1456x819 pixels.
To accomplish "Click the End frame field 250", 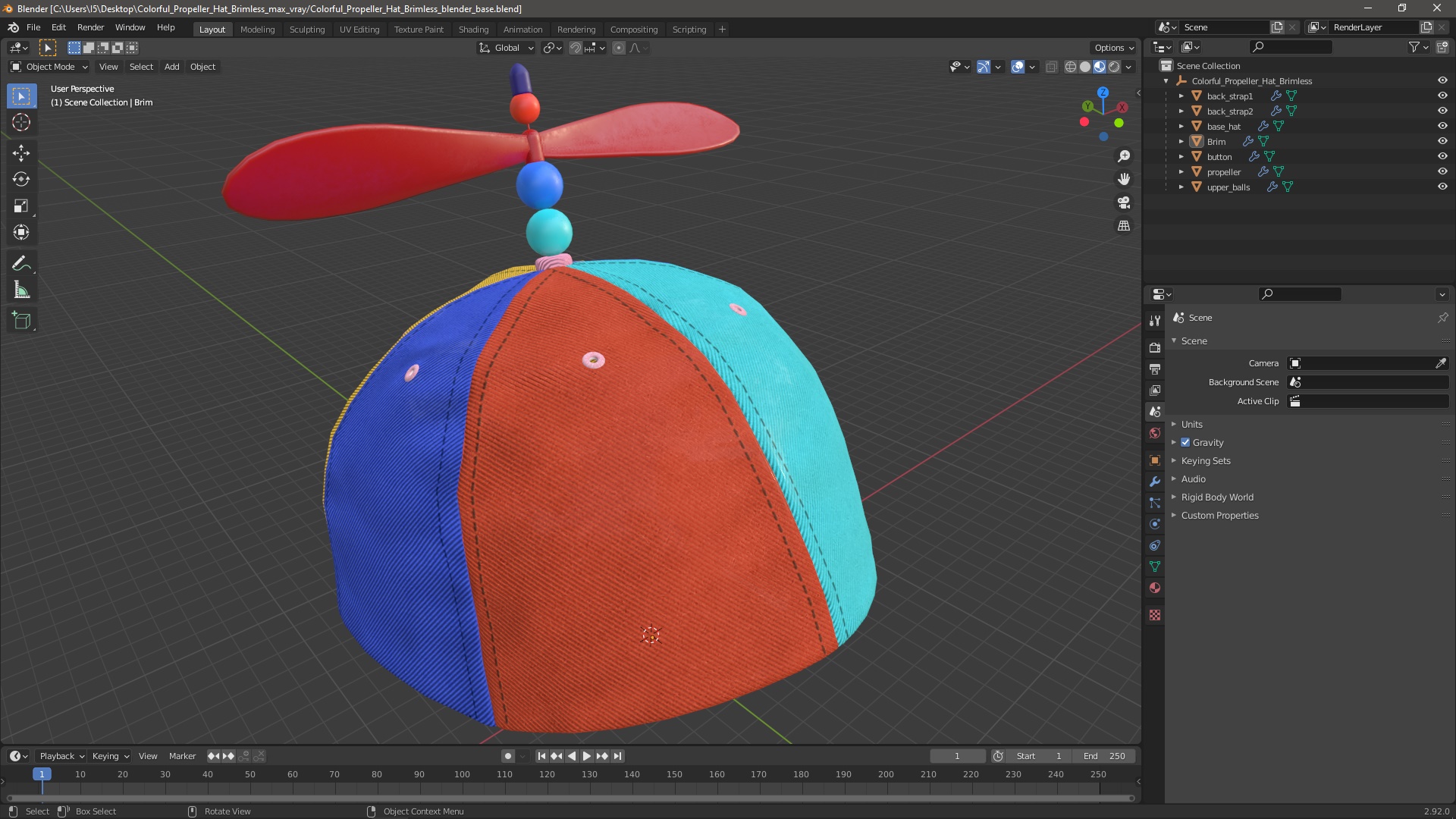I will click(1105, 756).
